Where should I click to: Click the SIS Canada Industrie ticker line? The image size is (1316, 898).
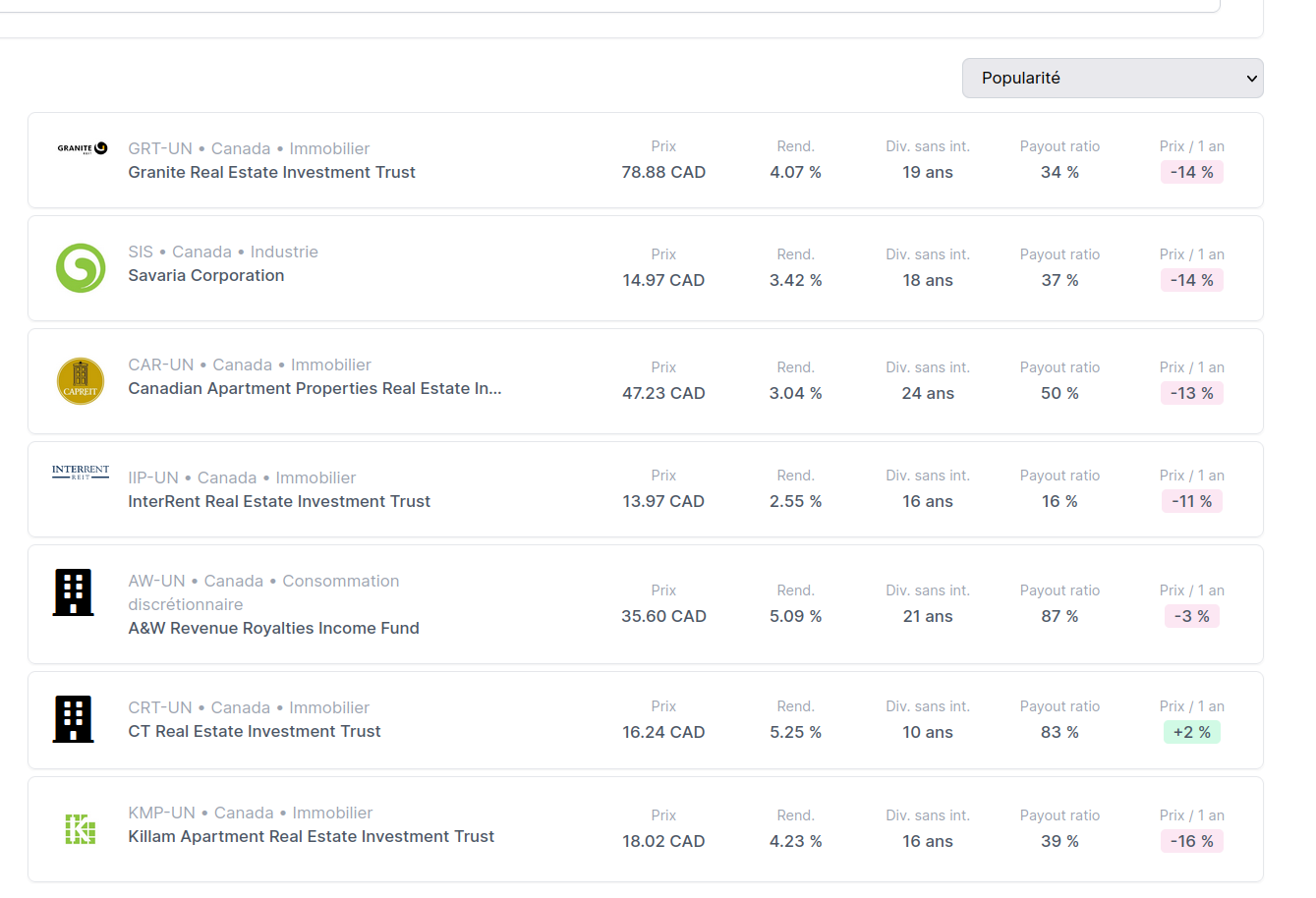[223, 252]
